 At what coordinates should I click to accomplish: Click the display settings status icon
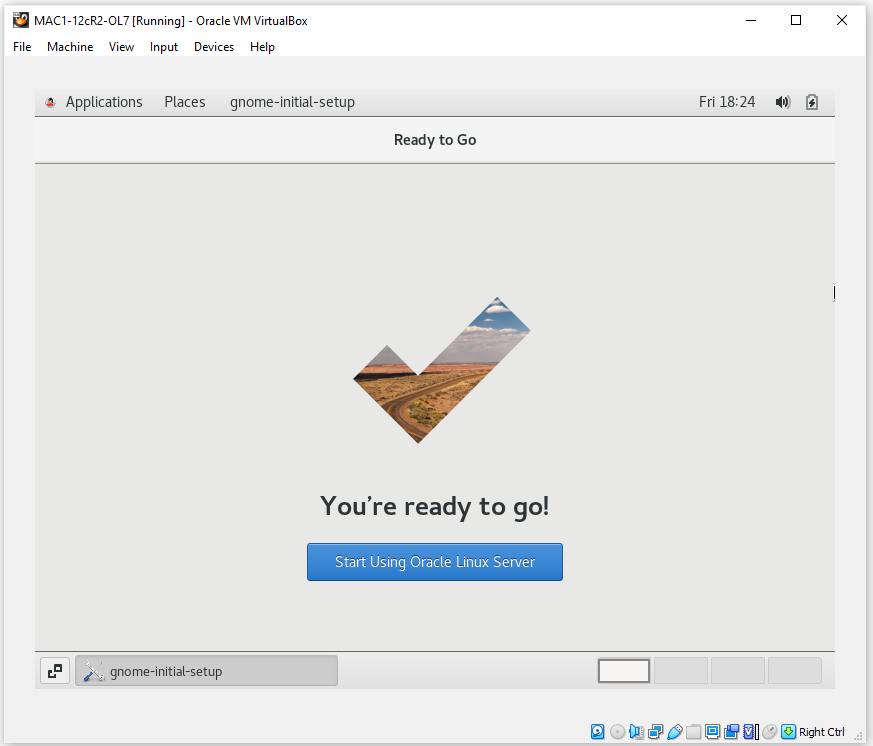pos(713,732)
